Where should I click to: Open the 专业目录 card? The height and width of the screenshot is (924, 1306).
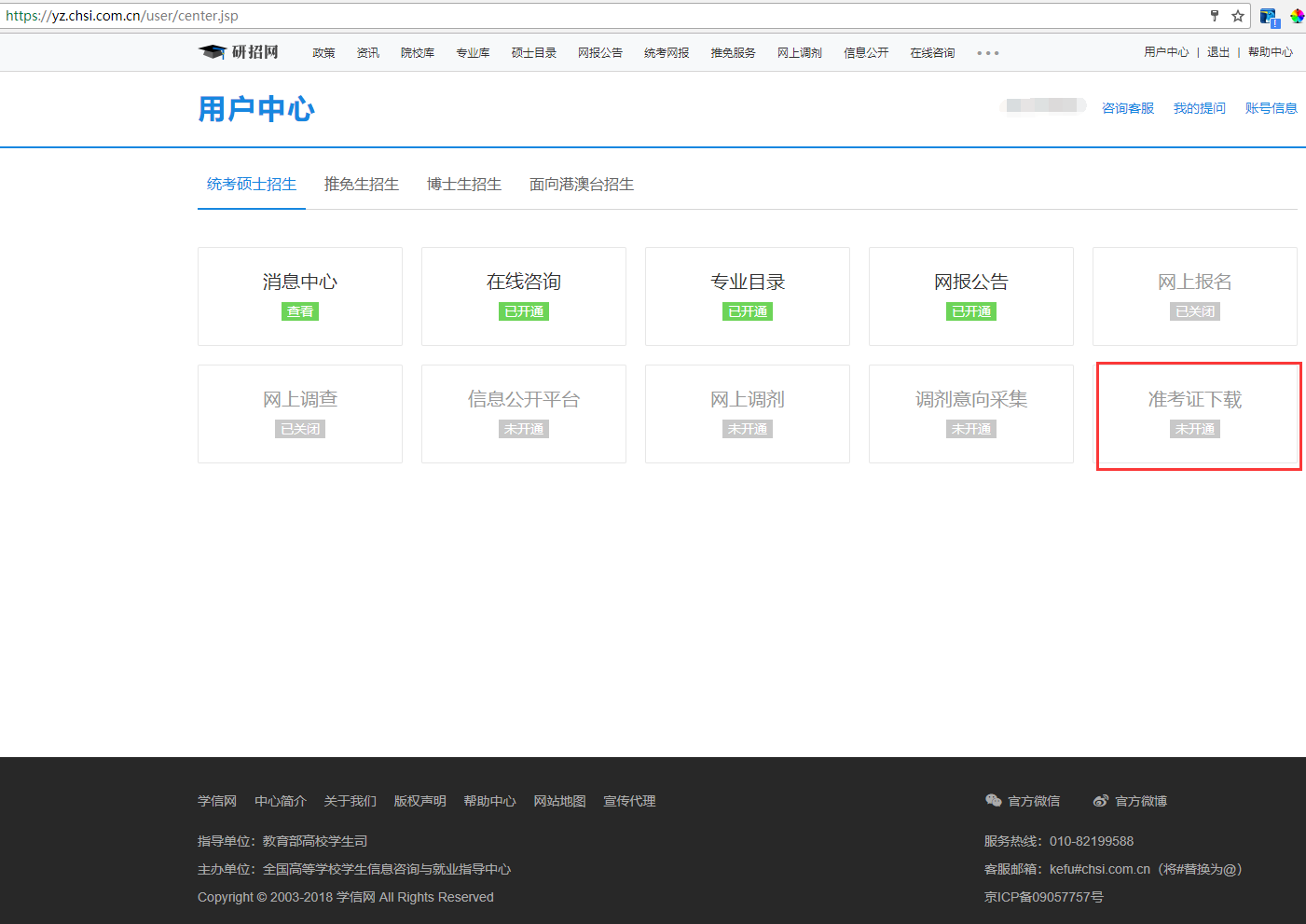pos(748,296)
